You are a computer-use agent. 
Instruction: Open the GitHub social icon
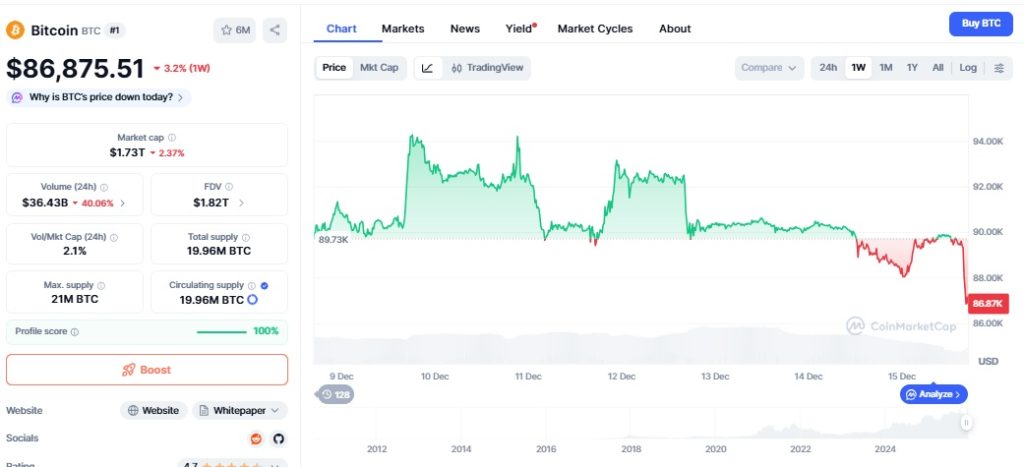click(279, 438)
